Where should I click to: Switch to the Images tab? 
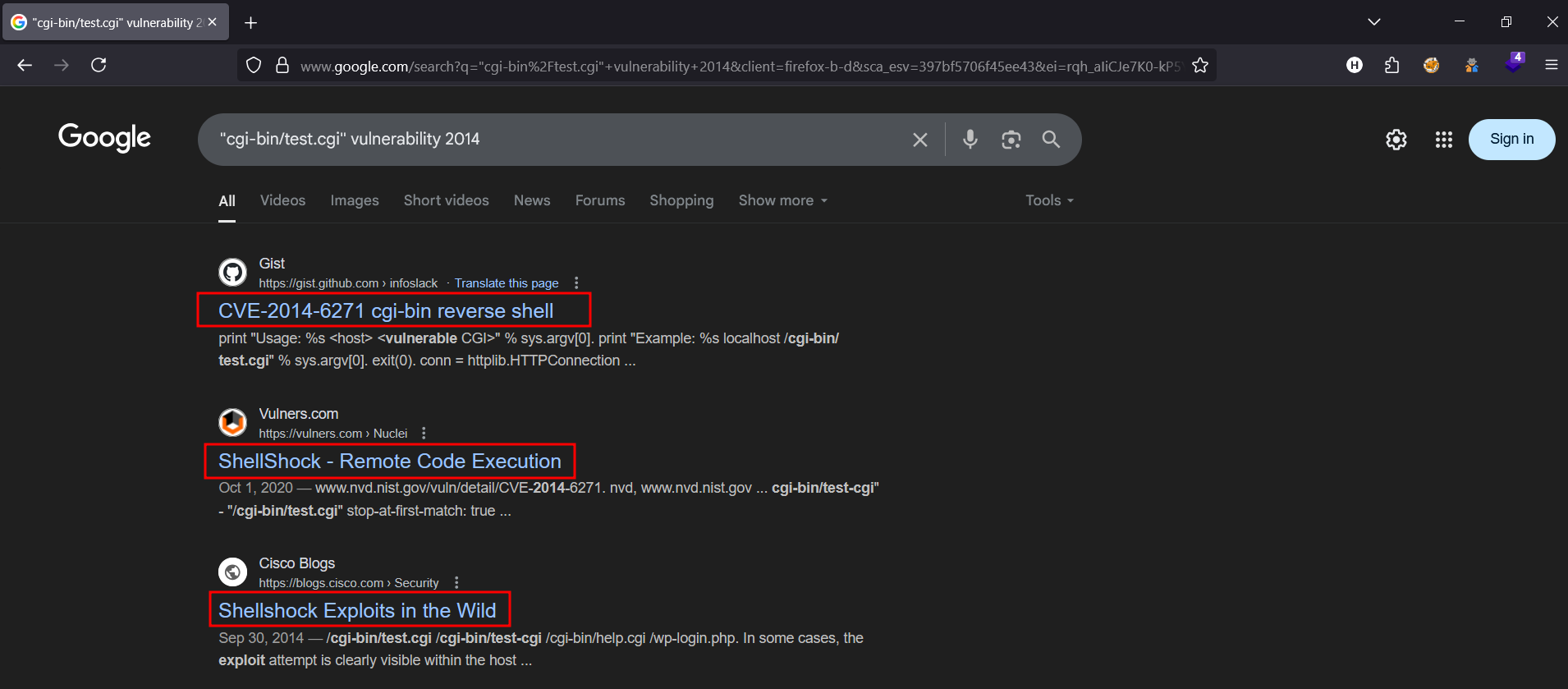click(354, 200)
